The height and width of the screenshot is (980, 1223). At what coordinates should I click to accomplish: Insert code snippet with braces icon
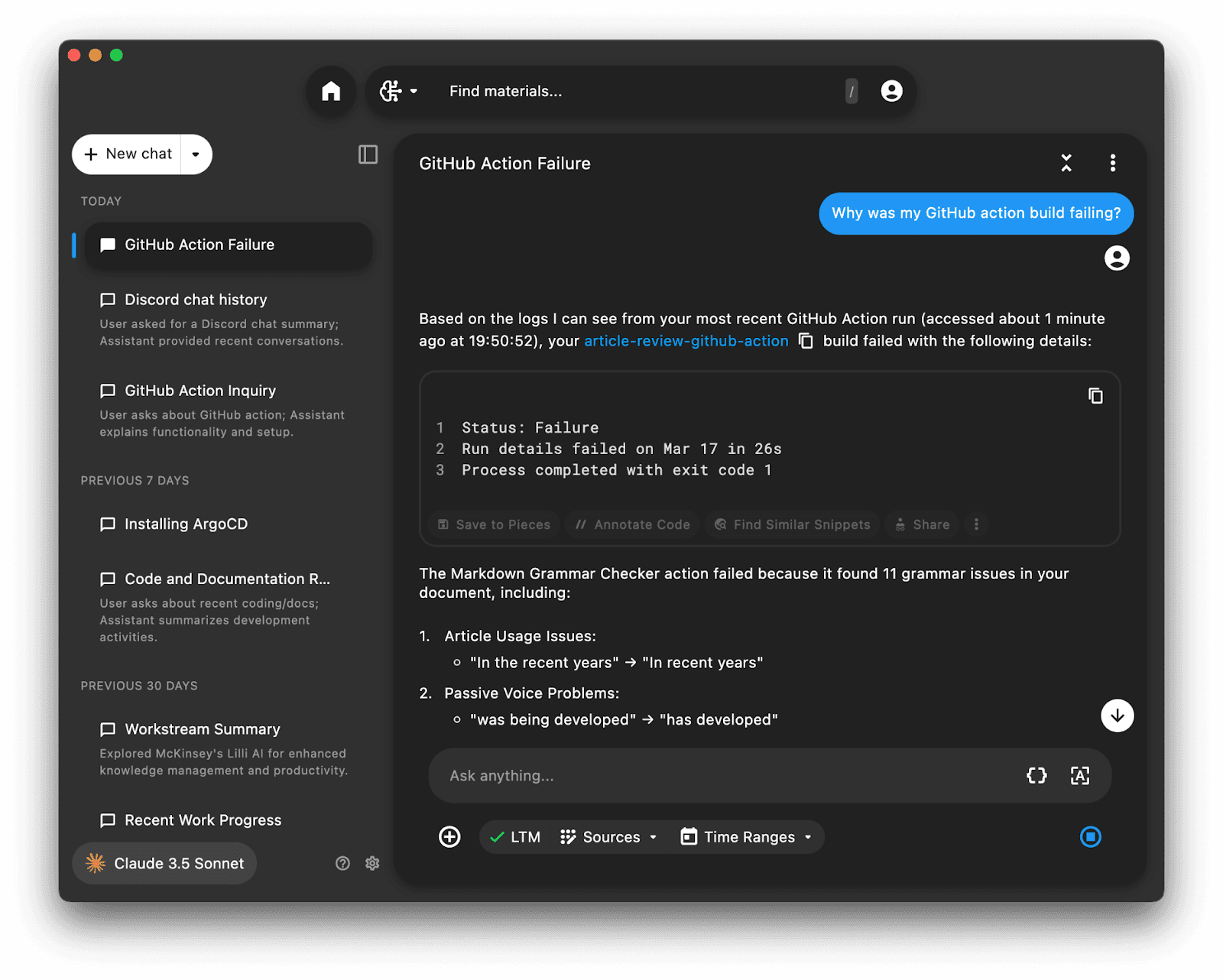point(1036,776)
